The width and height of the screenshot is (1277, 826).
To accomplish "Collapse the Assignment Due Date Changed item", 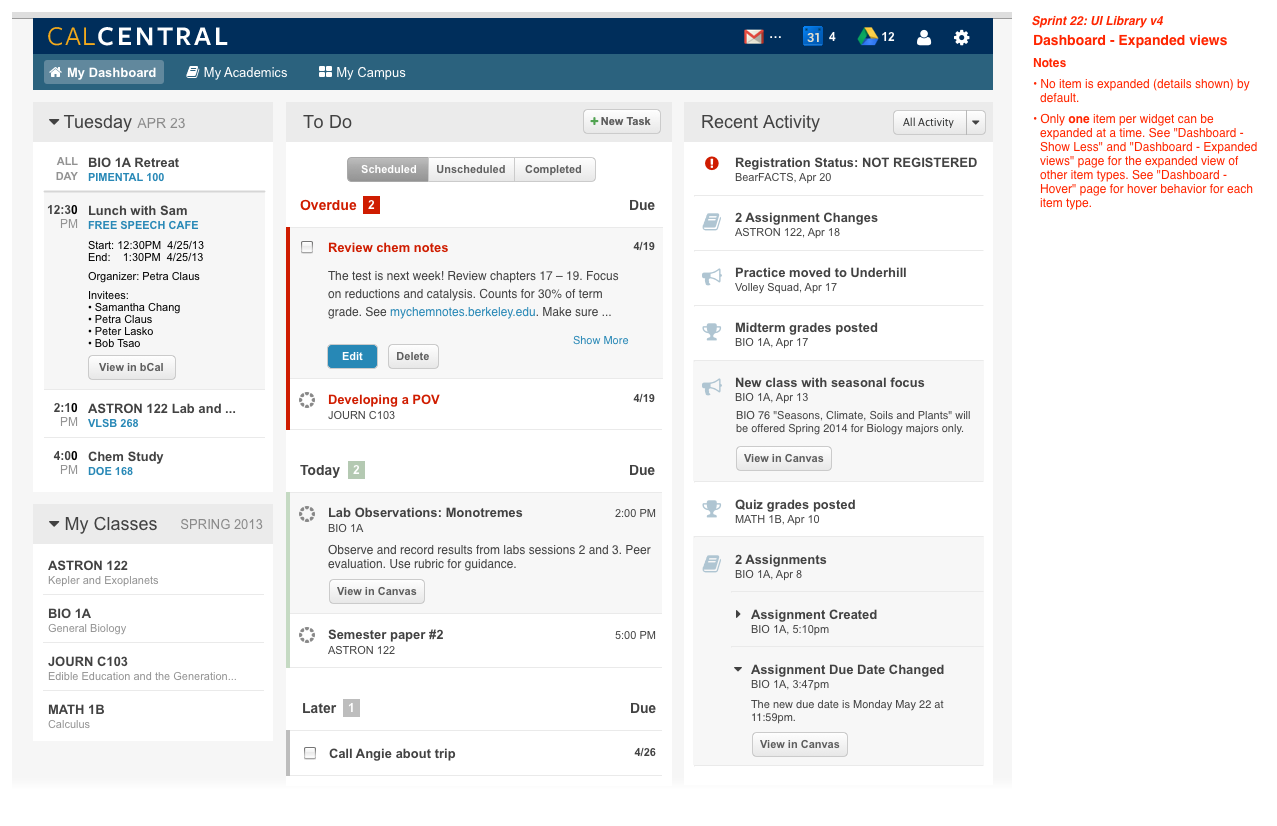I will click(738, 669).
